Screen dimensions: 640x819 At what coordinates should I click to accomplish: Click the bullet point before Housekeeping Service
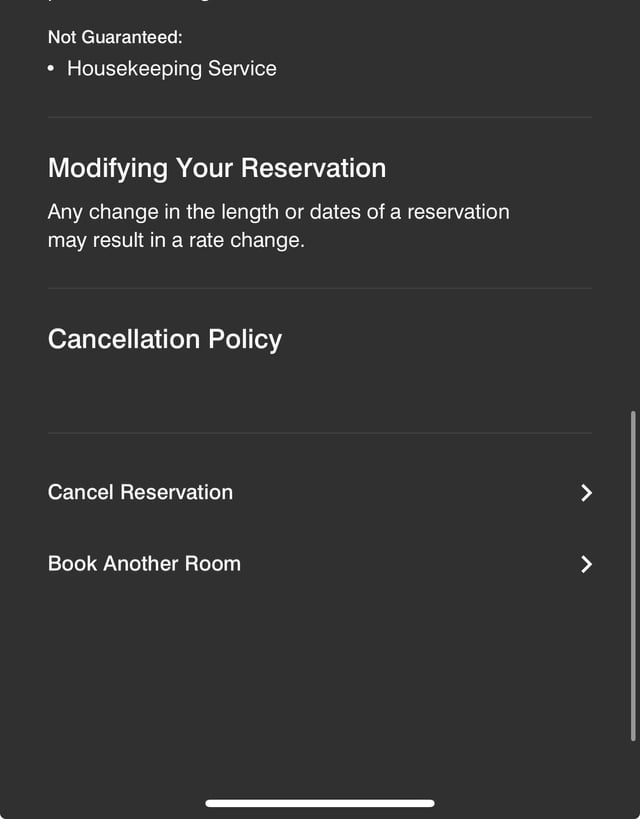pyautogui.click(x=51, y=68)
